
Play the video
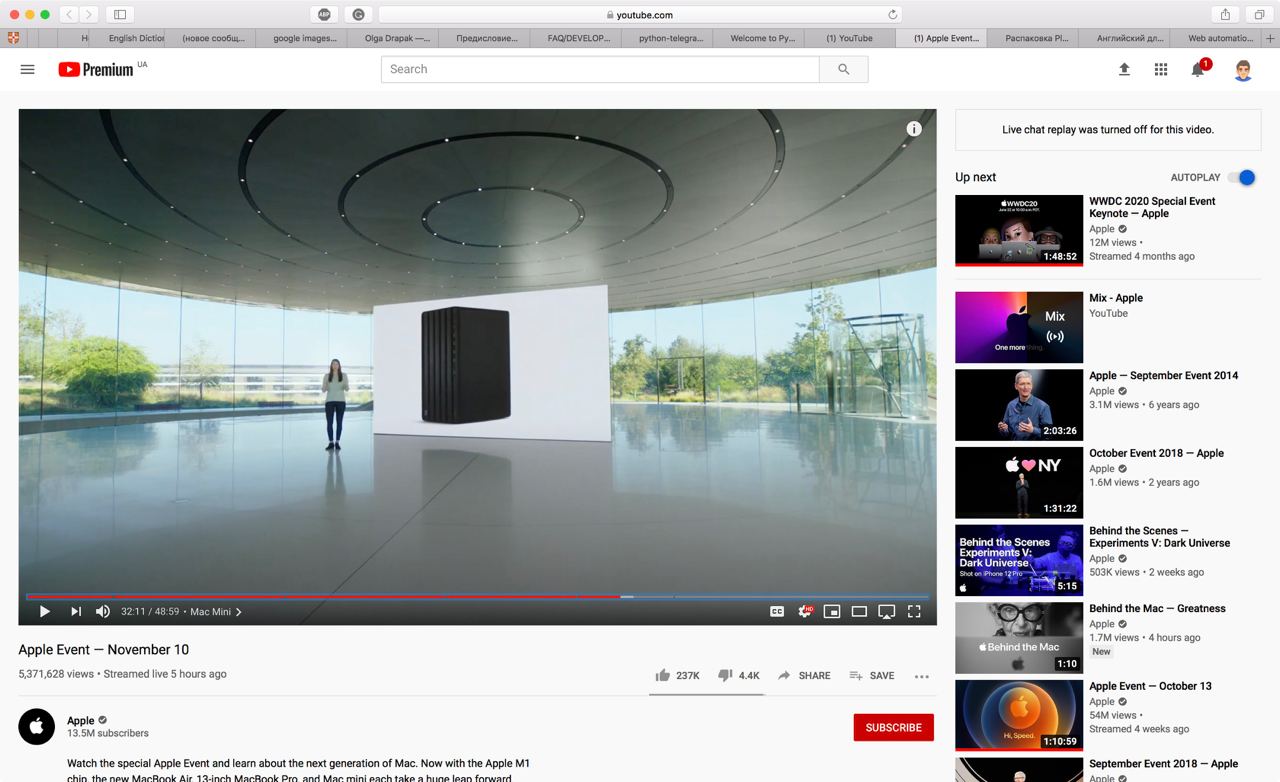coord(44,611)
